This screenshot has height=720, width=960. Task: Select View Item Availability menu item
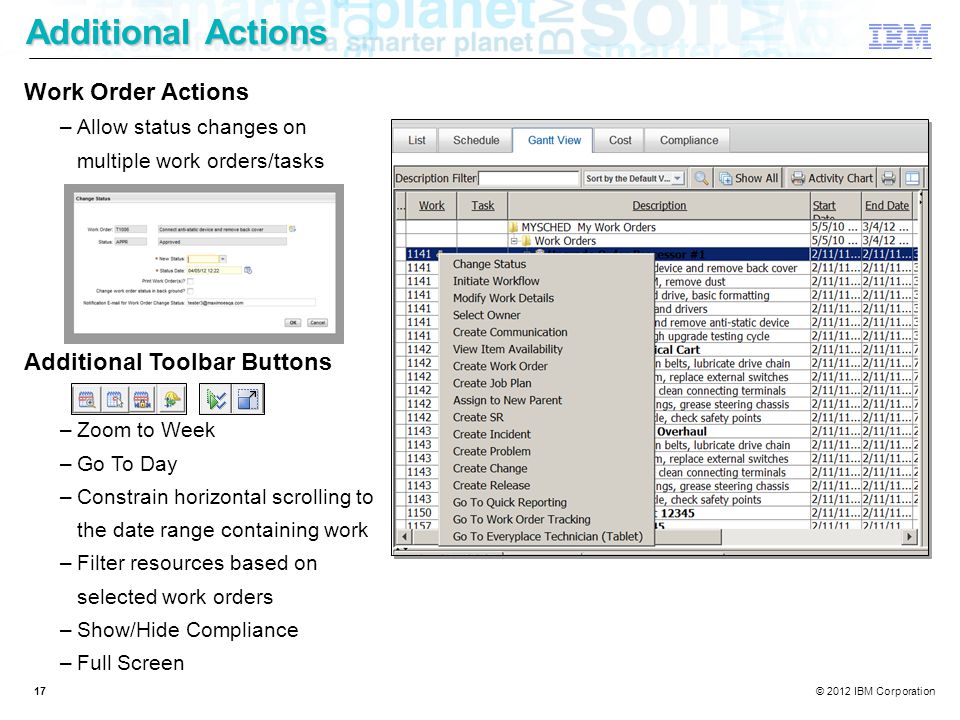pos(547,349)
